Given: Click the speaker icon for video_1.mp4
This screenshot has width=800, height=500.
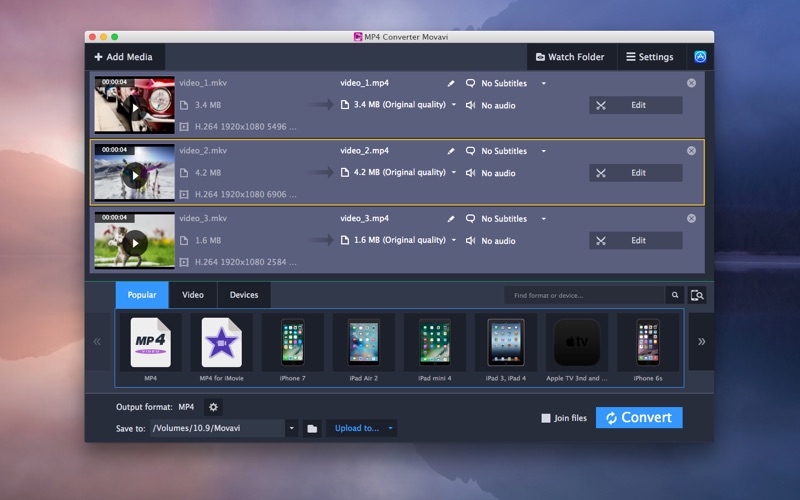Looking at the screenshot, I should click(470, 105).
